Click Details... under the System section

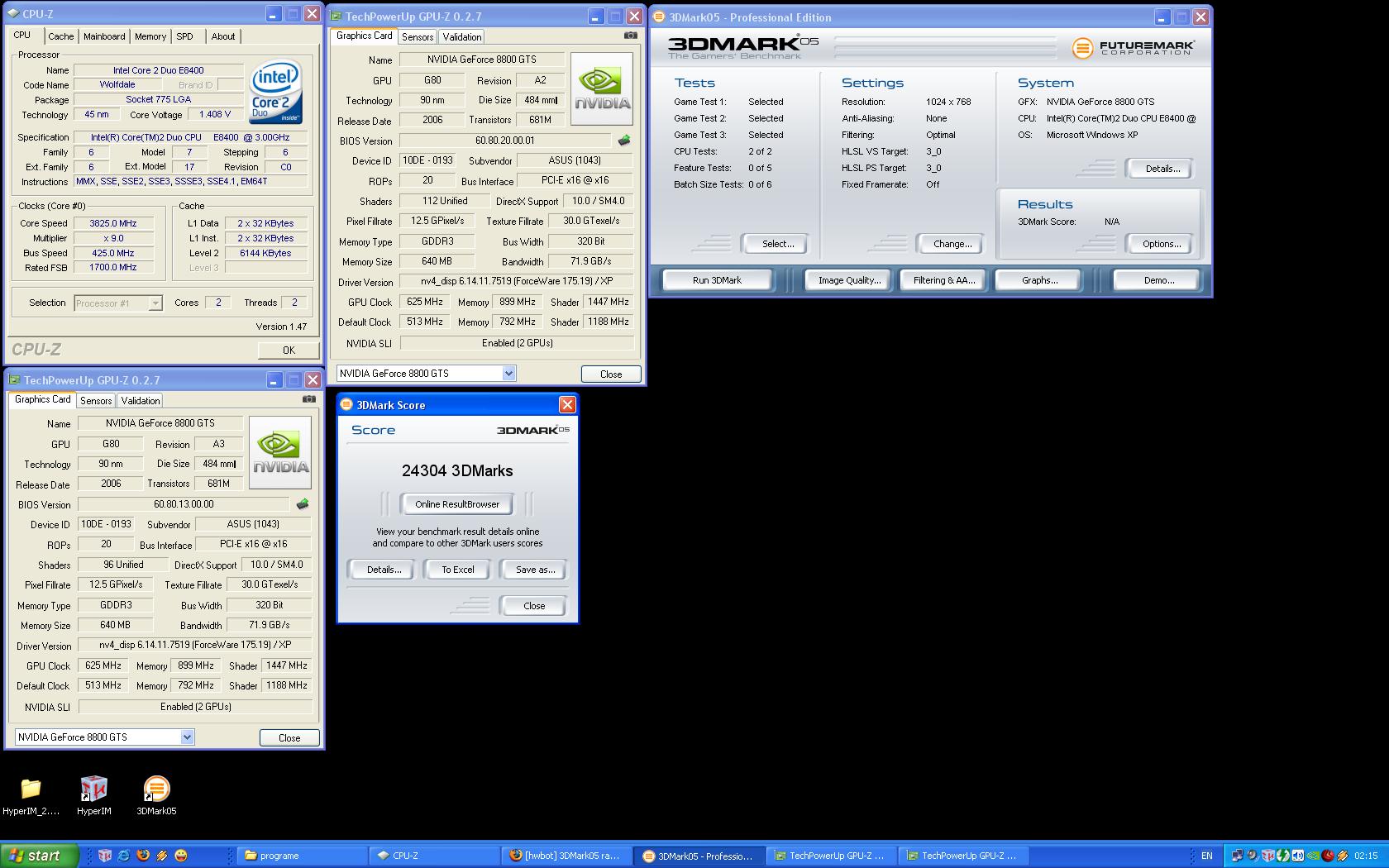[1162, 169]
